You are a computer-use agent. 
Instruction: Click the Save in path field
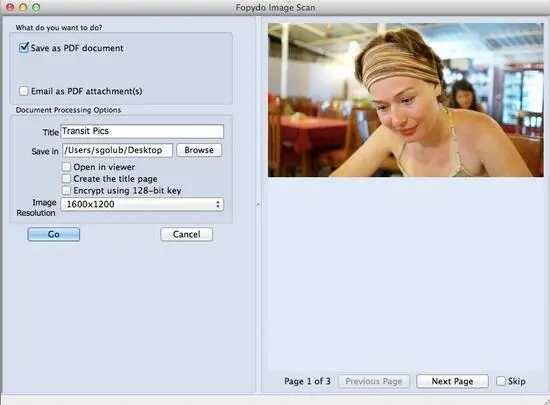pyautogui.click(x=117, y=150)
